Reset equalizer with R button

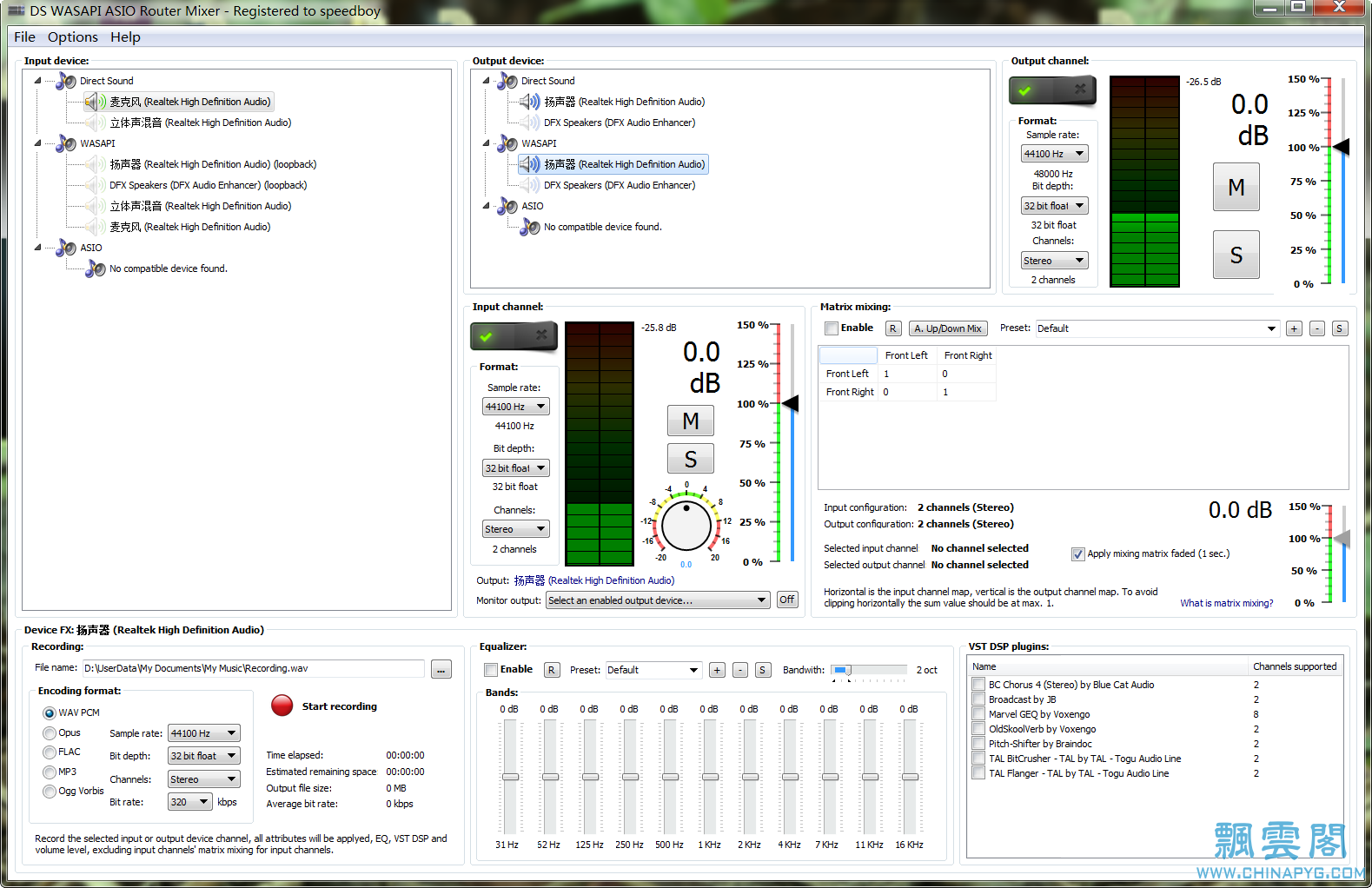552,670
